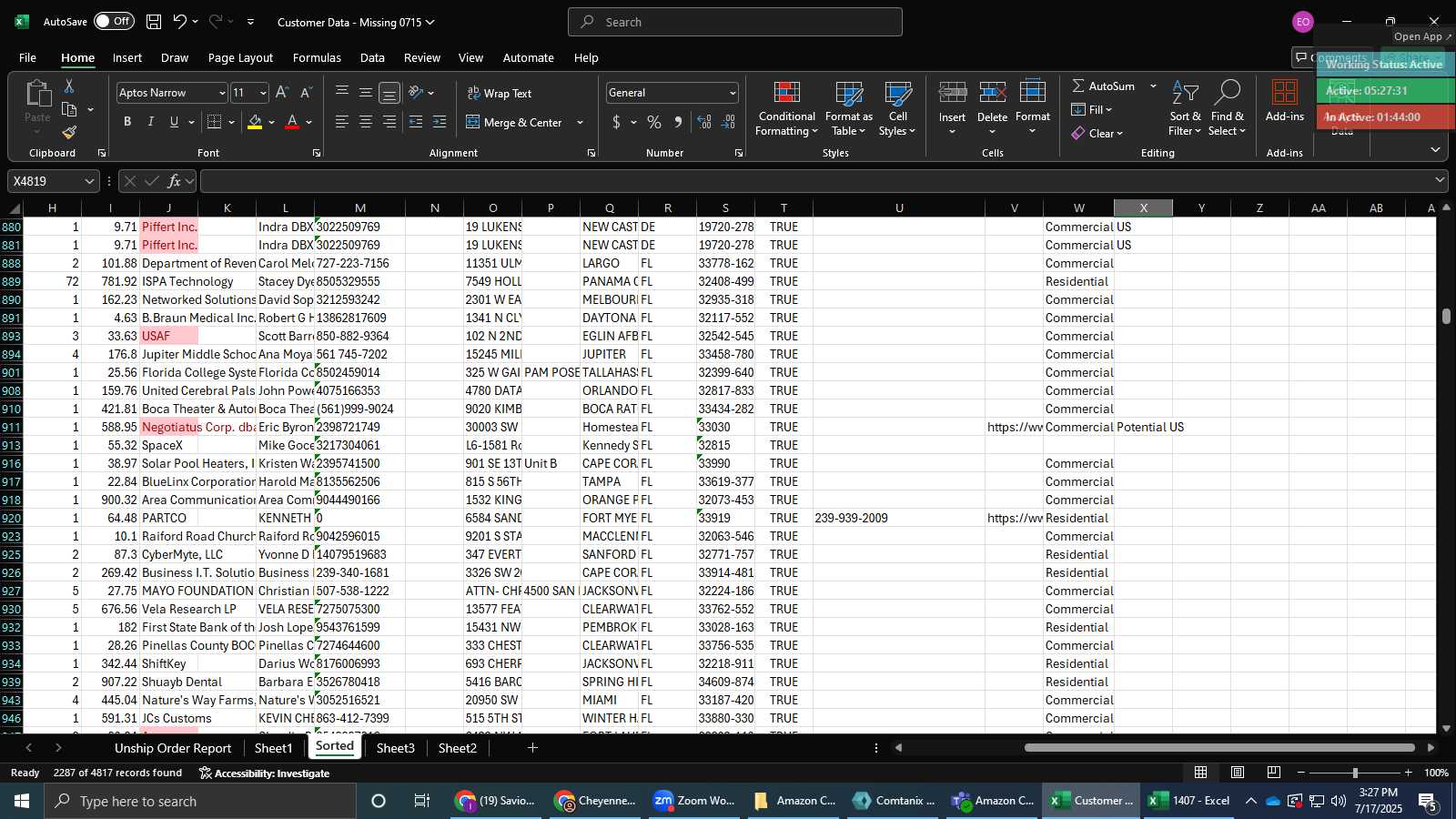Click the Merge & Center button

[x=515, y=122]
